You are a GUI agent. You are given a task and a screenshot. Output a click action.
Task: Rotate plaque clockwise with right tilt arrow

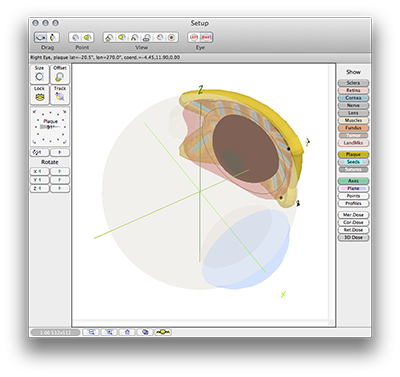point(60,152)
